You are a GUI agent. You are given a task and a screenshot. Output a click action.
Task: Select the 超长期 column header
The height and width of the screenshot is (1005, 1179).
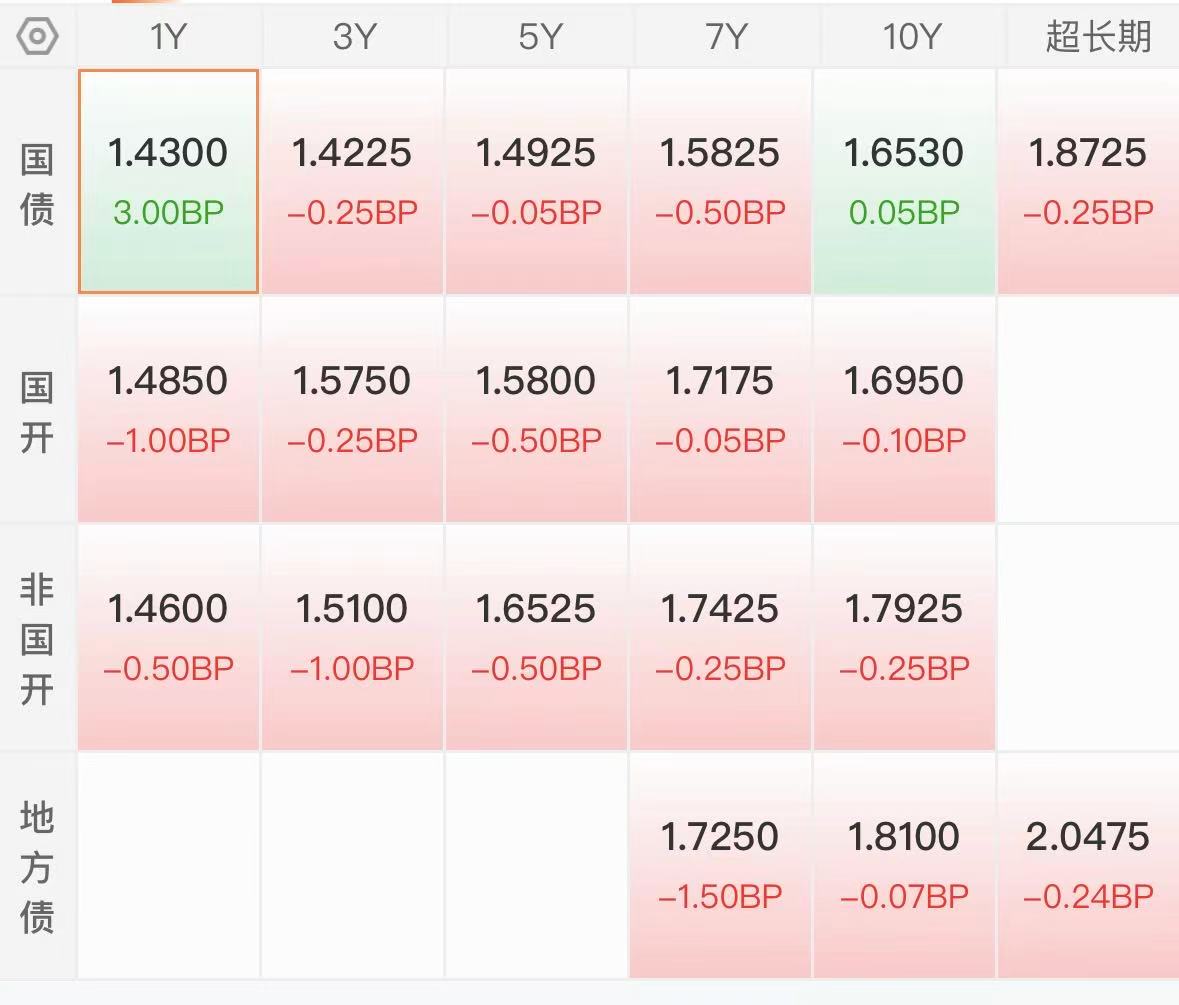[x=1097, y=36]
